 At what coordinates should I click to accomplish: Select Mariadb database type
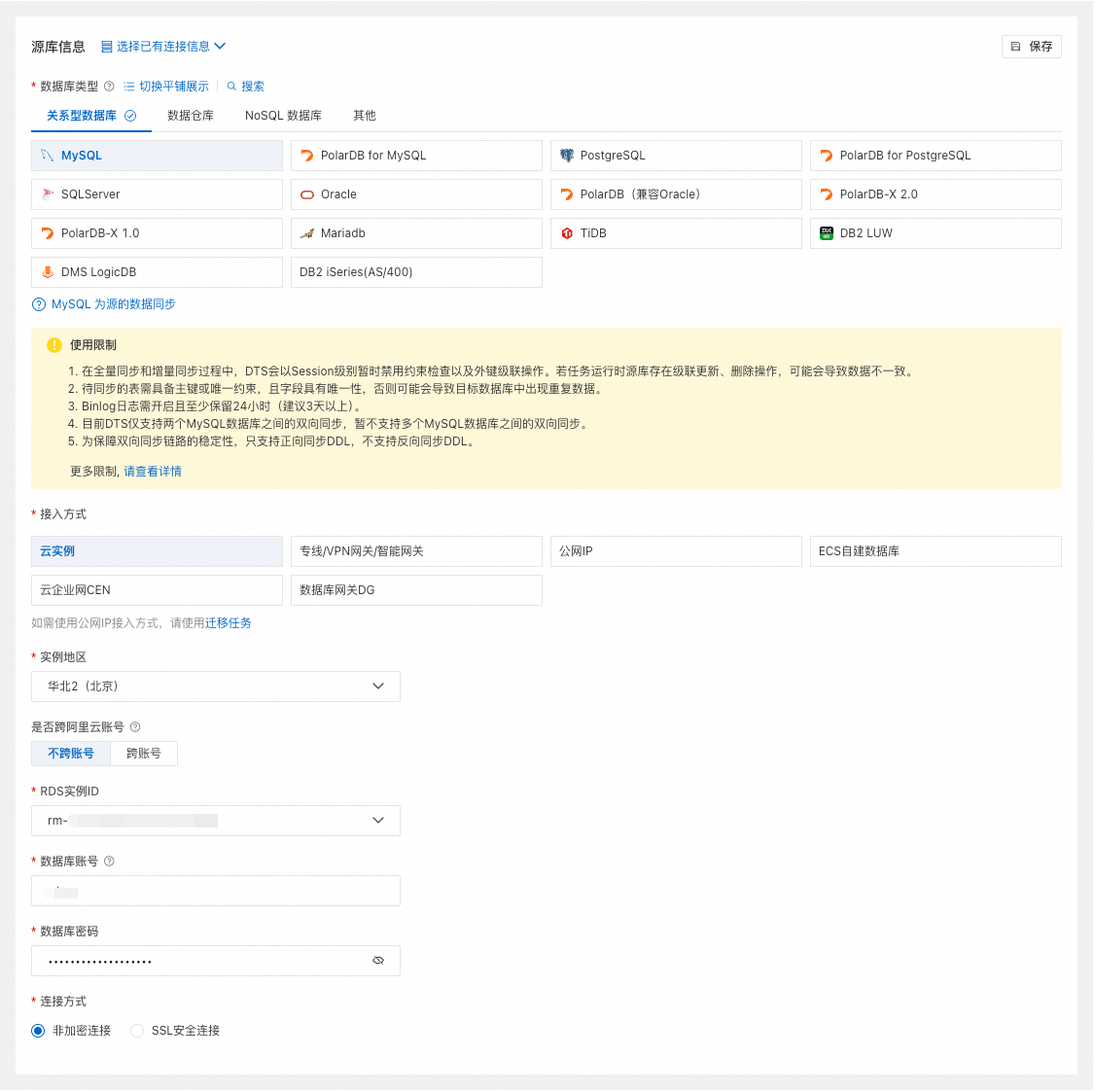tap(416, 233)
